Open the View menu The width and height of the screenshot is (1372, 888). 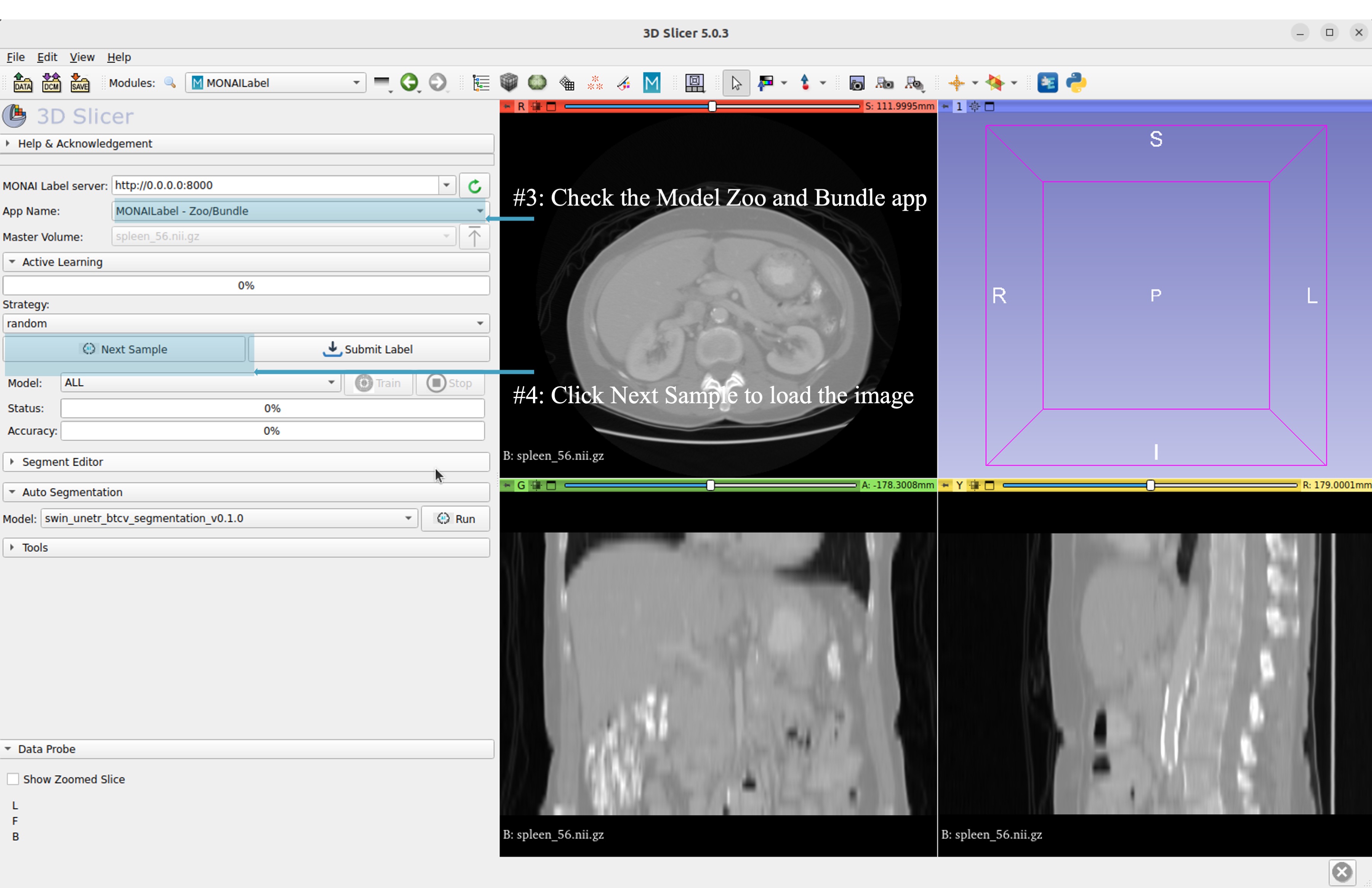tap(82, 57)
